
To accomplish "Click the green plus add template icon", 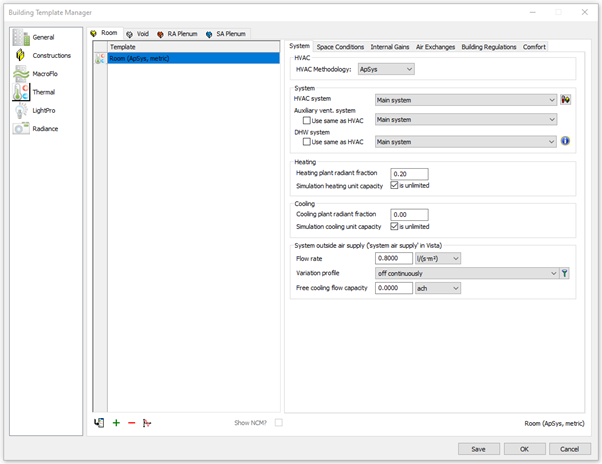I will 115,423.
